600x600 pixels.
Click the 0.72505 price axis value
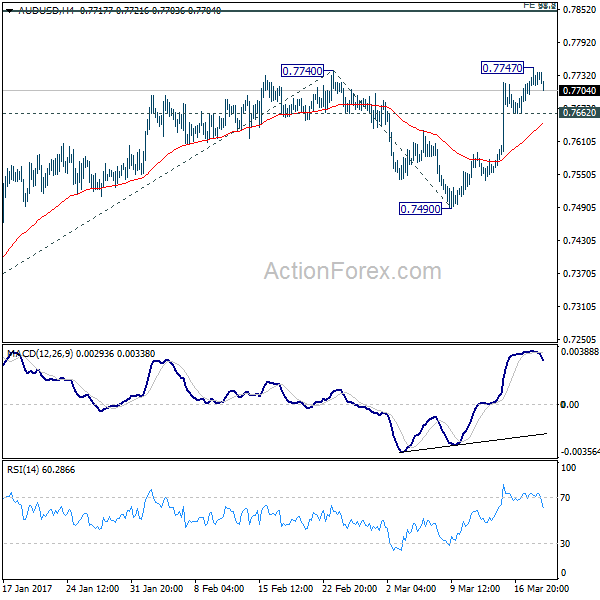(x=579, y=339)
